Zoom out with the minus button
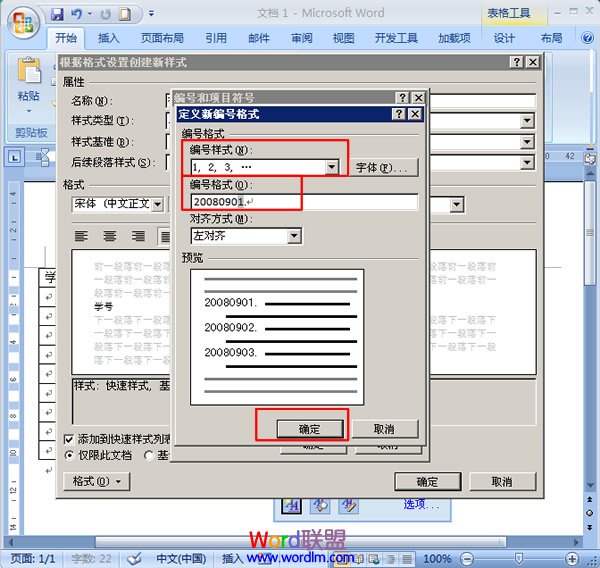This screenshot has height=568, width=600. click(x=466, y=559)
